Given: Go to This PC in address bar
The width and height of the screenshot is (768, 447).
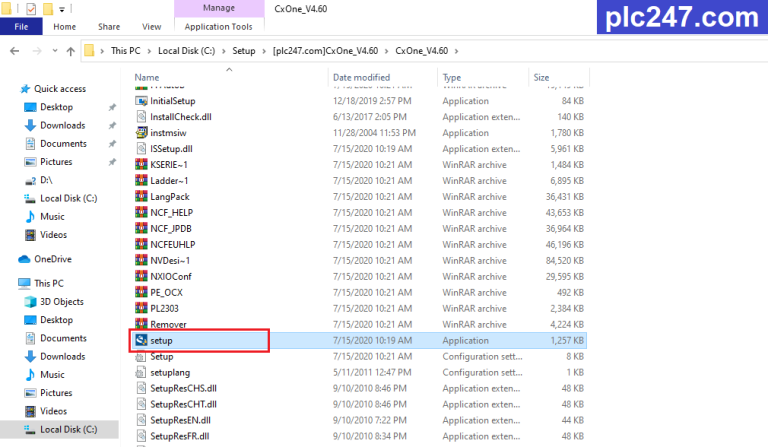Looking at the screenshot, I should [125, 51].
